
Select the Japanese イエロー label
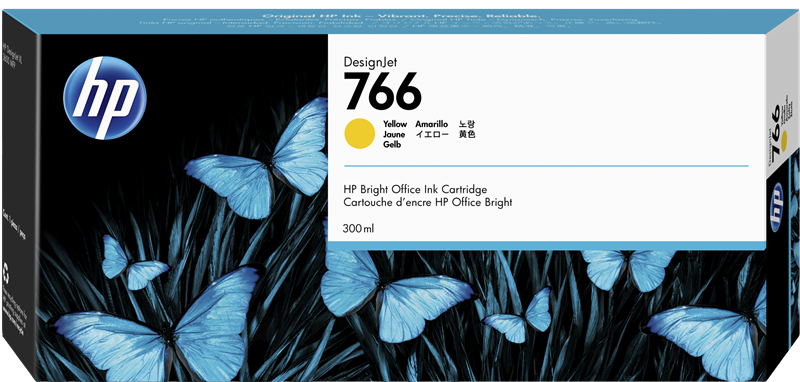pyautogui.click(x=432, y=135)
